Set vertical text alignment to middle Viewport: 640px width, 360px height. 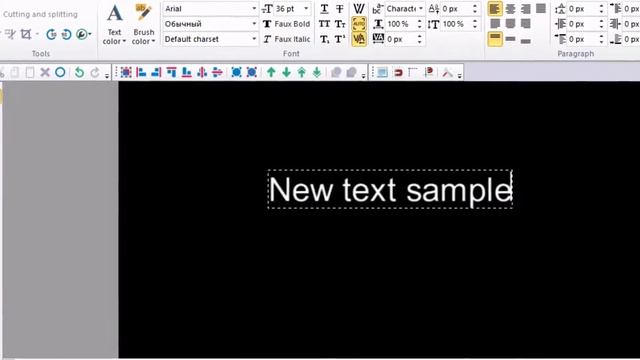510,39
